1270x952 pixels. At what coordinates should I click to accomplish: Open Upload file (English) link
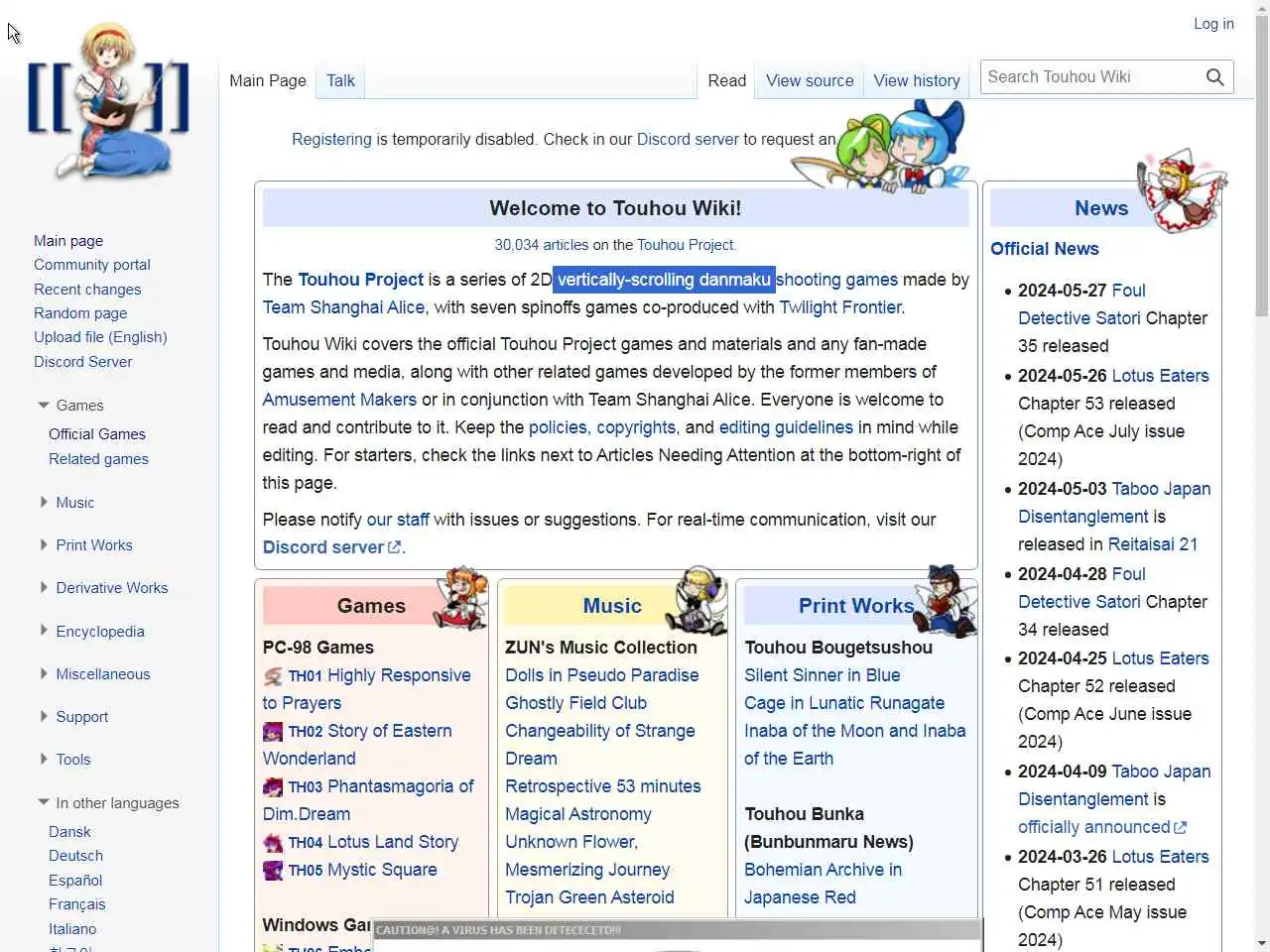pyautogui.click(x=100, y=337)
